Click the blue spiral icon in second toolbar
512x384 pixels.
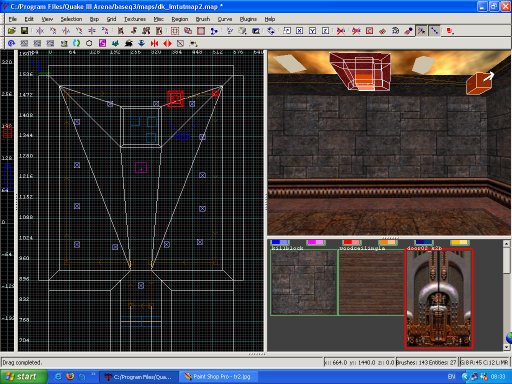(x=12, y=43)
